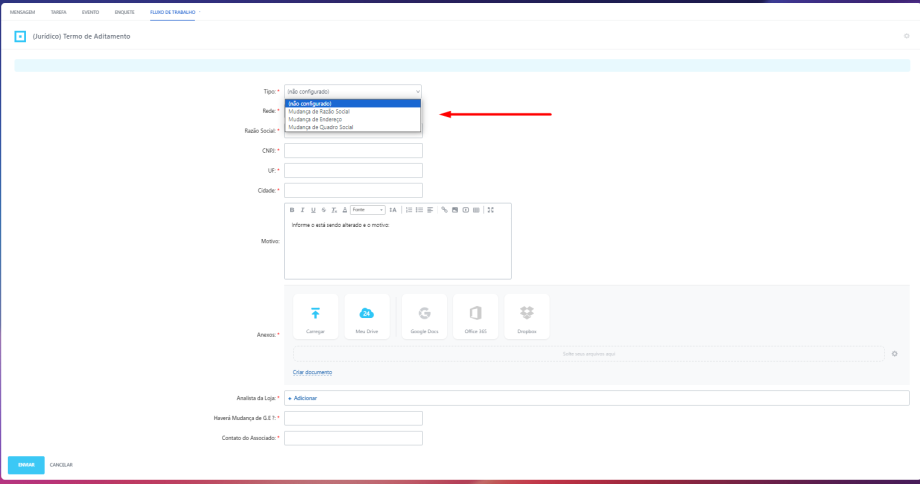
Task: Open the Enquete tab
Action: point(124,11)
